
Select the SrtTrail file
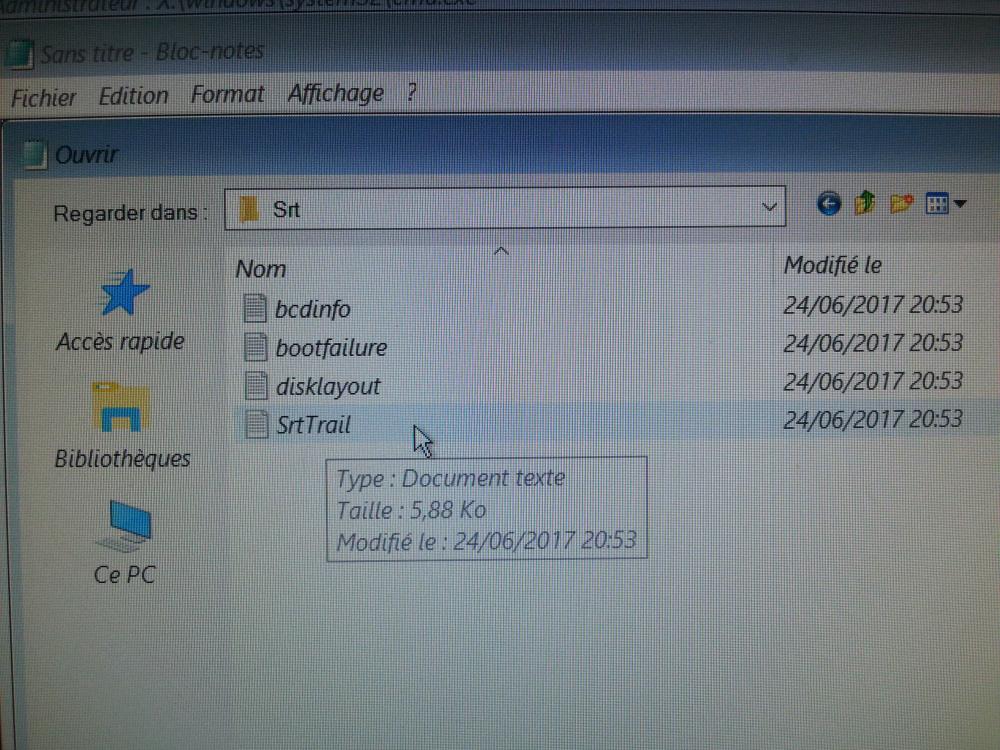click(x=313, y=424)
